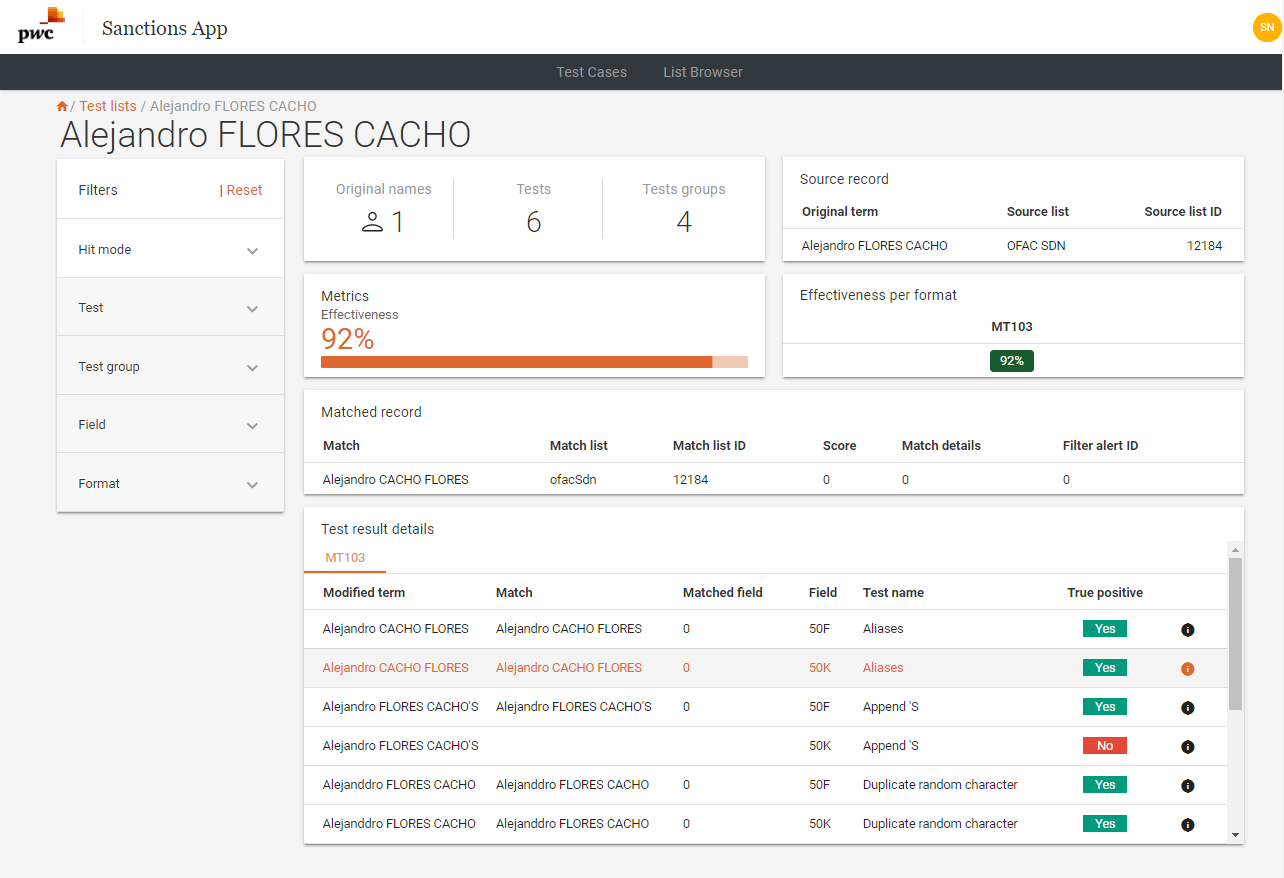Navigate to Test lists breadcrumb link
Image resolution: width=1284 pixels, height=878 pixels.
pyautogui.click(x=108, y=106)
